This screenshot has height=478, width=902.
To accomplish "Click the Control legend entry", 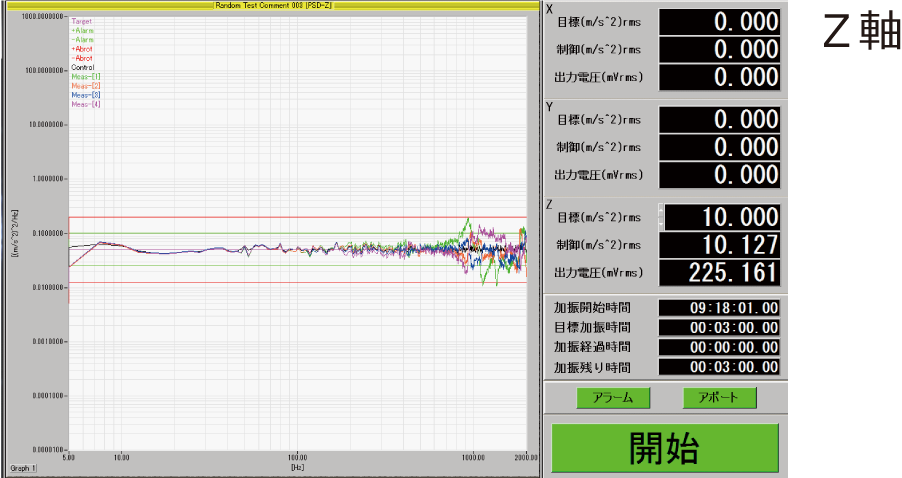I will tap(83, 67).
